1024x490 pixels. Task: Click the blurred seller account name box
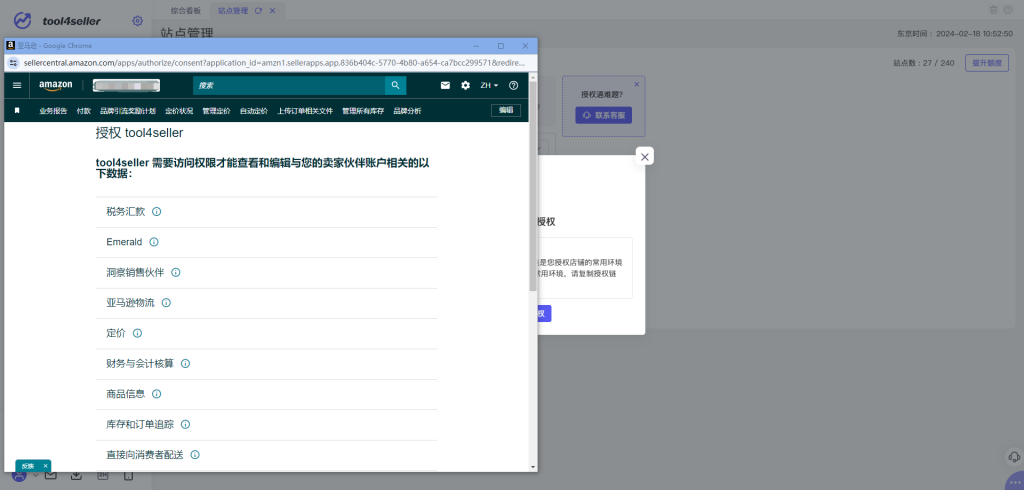[x=127, y=86]
